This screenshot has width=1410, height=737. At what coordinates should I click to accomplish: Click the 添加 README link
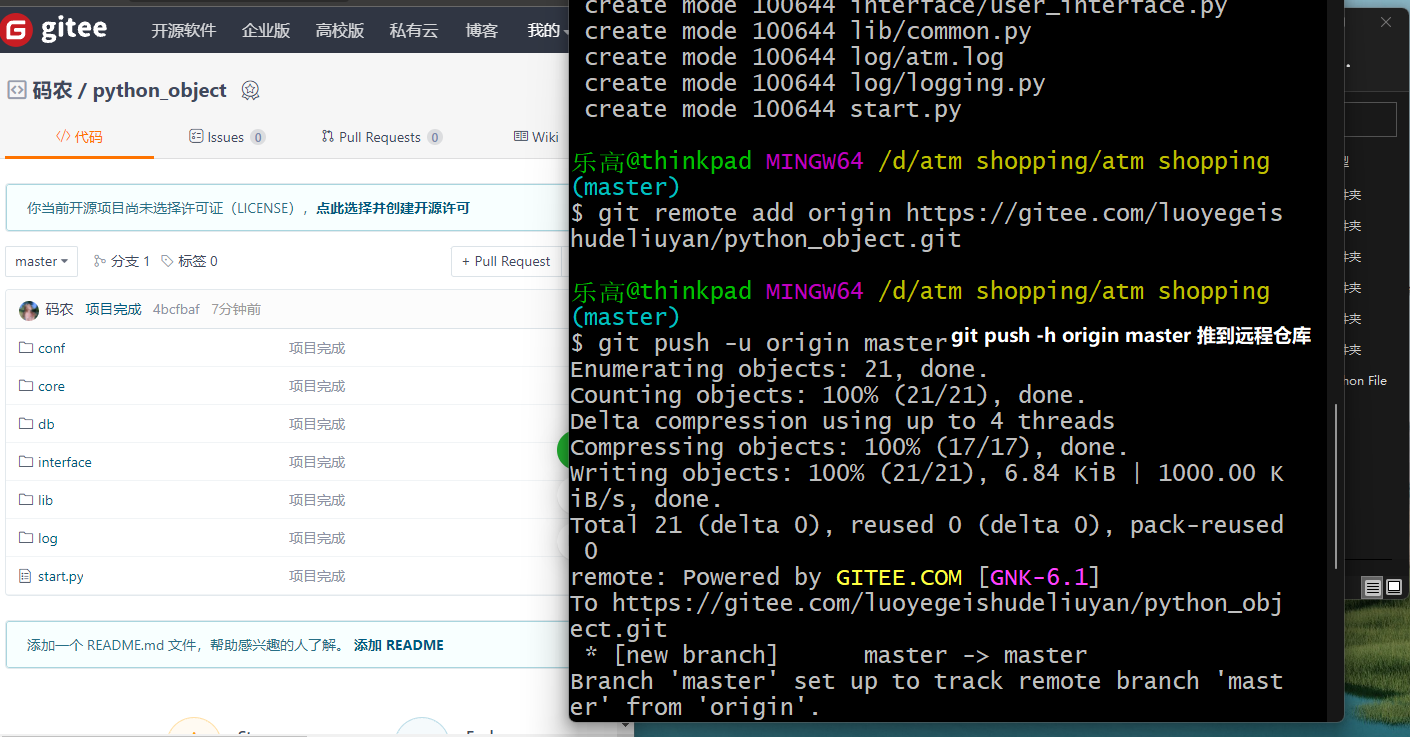(x=399, y=645)
